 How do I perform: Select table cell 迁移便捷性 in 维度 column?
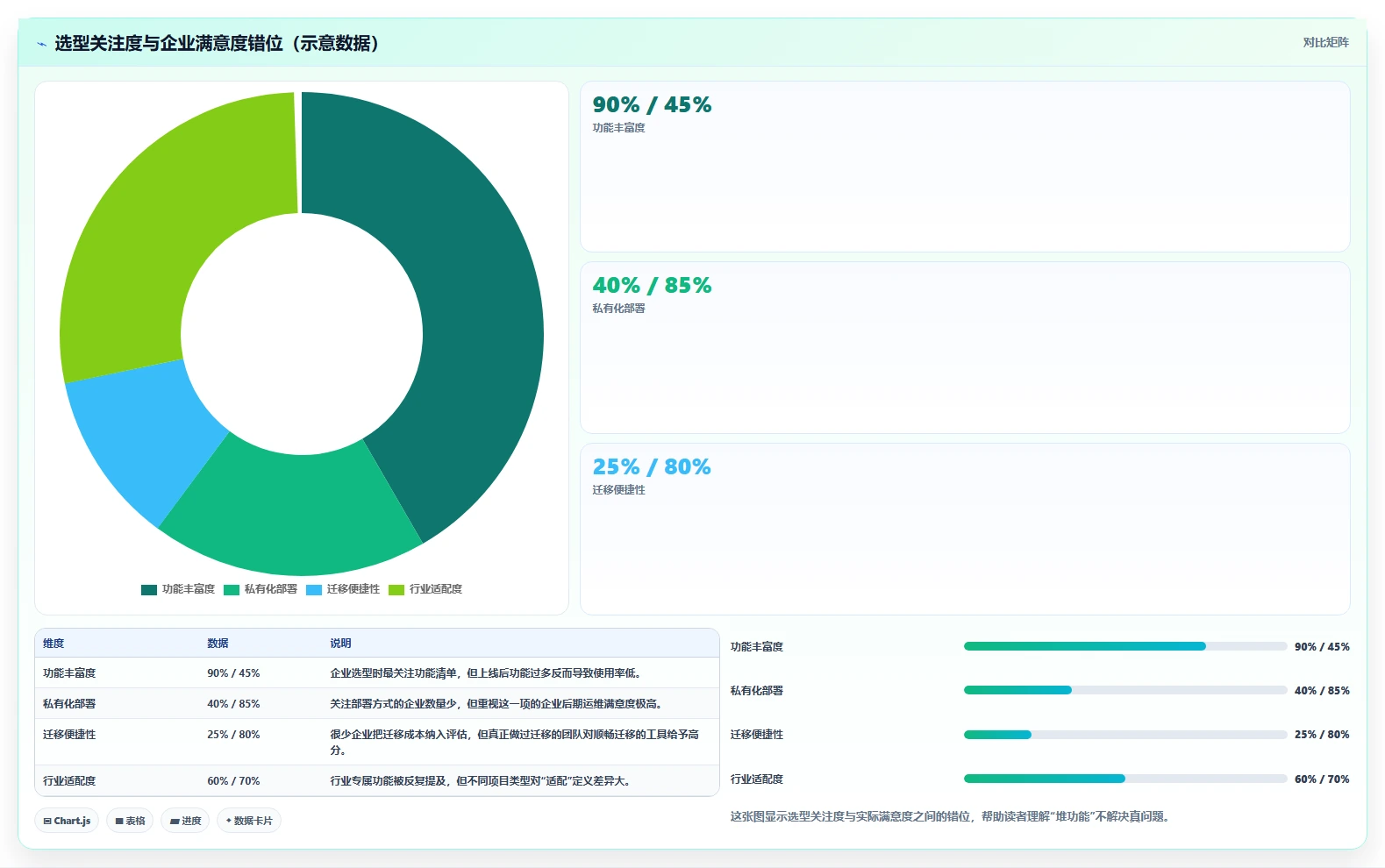[x=69, y=735]
